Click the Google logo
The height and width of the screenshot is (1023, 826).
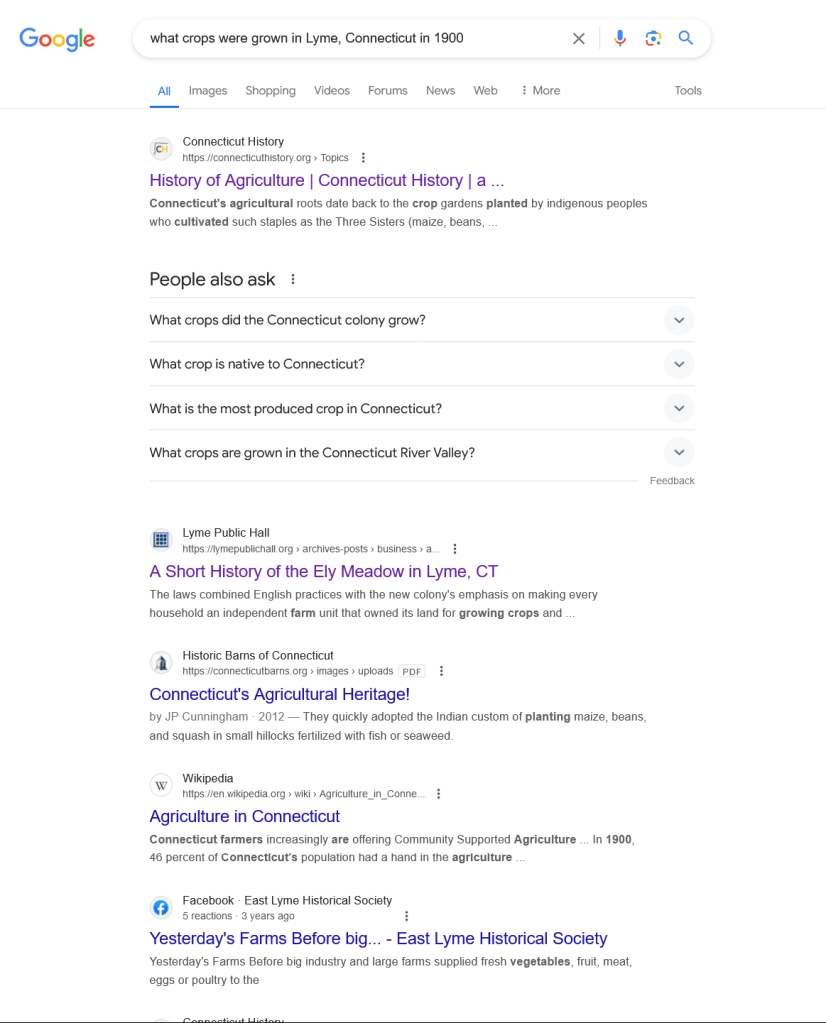click(x=57, y=40)
